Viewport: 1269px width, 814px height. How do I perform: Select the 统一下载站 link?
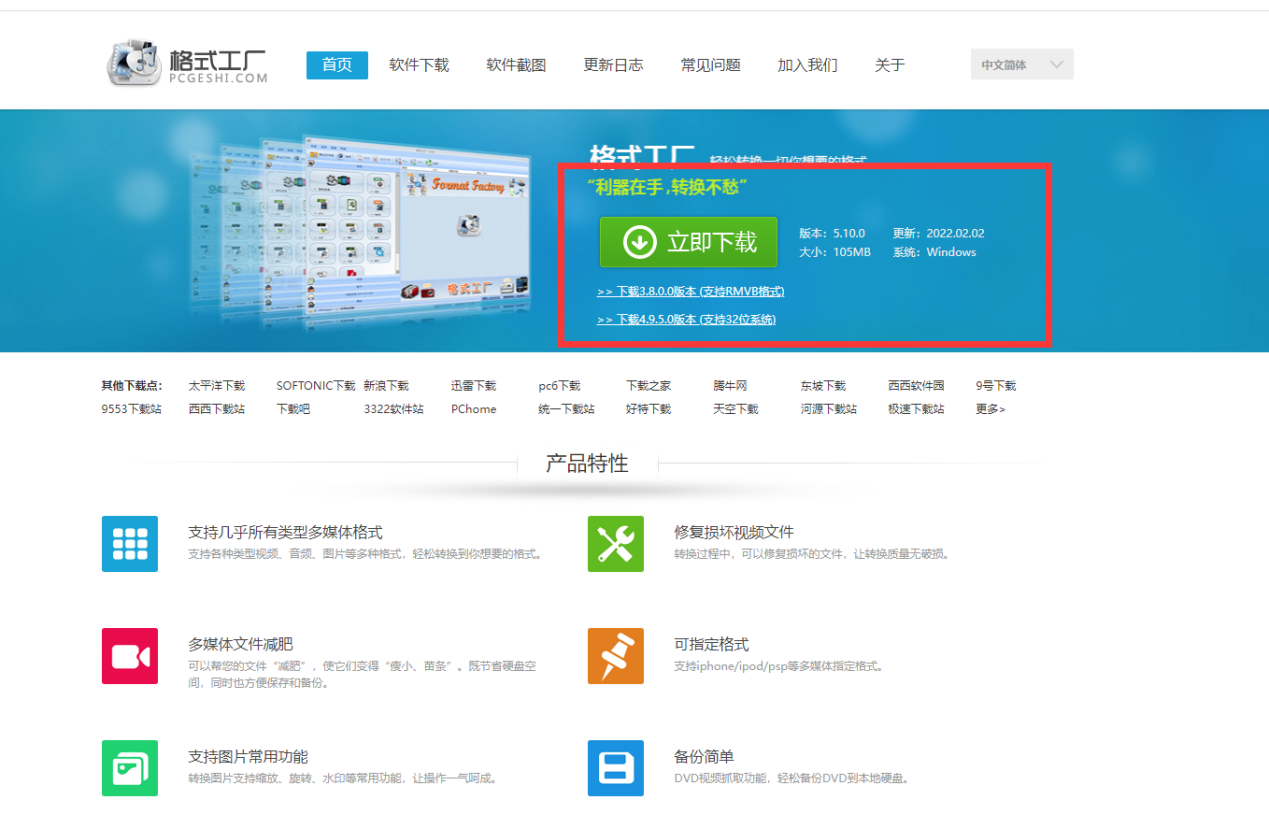click(566, 409)
